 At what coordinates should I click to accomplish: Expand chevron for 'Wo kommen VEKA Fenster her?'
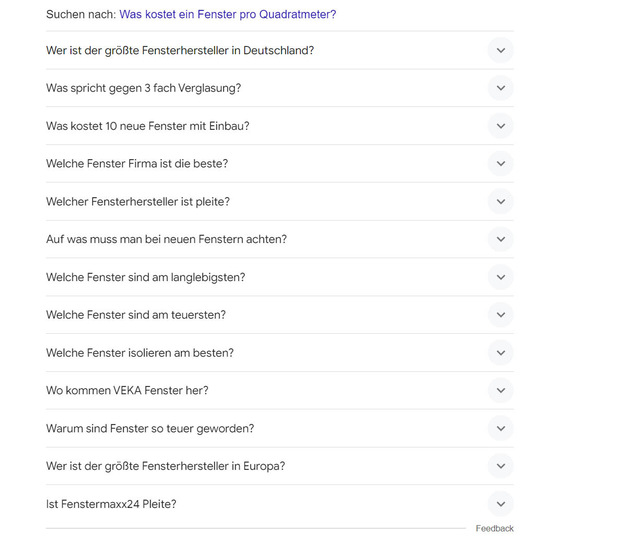click(x=501, y=391)
